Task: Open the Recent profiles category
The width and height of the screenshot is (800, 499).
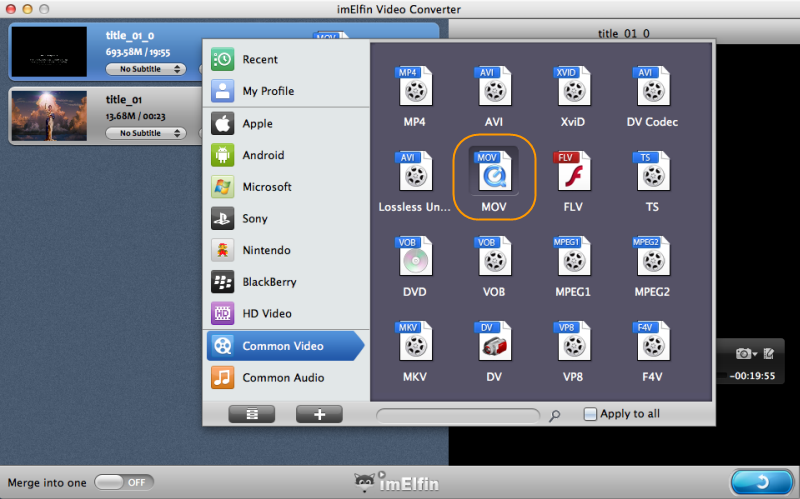Action: tap(286, 59)
